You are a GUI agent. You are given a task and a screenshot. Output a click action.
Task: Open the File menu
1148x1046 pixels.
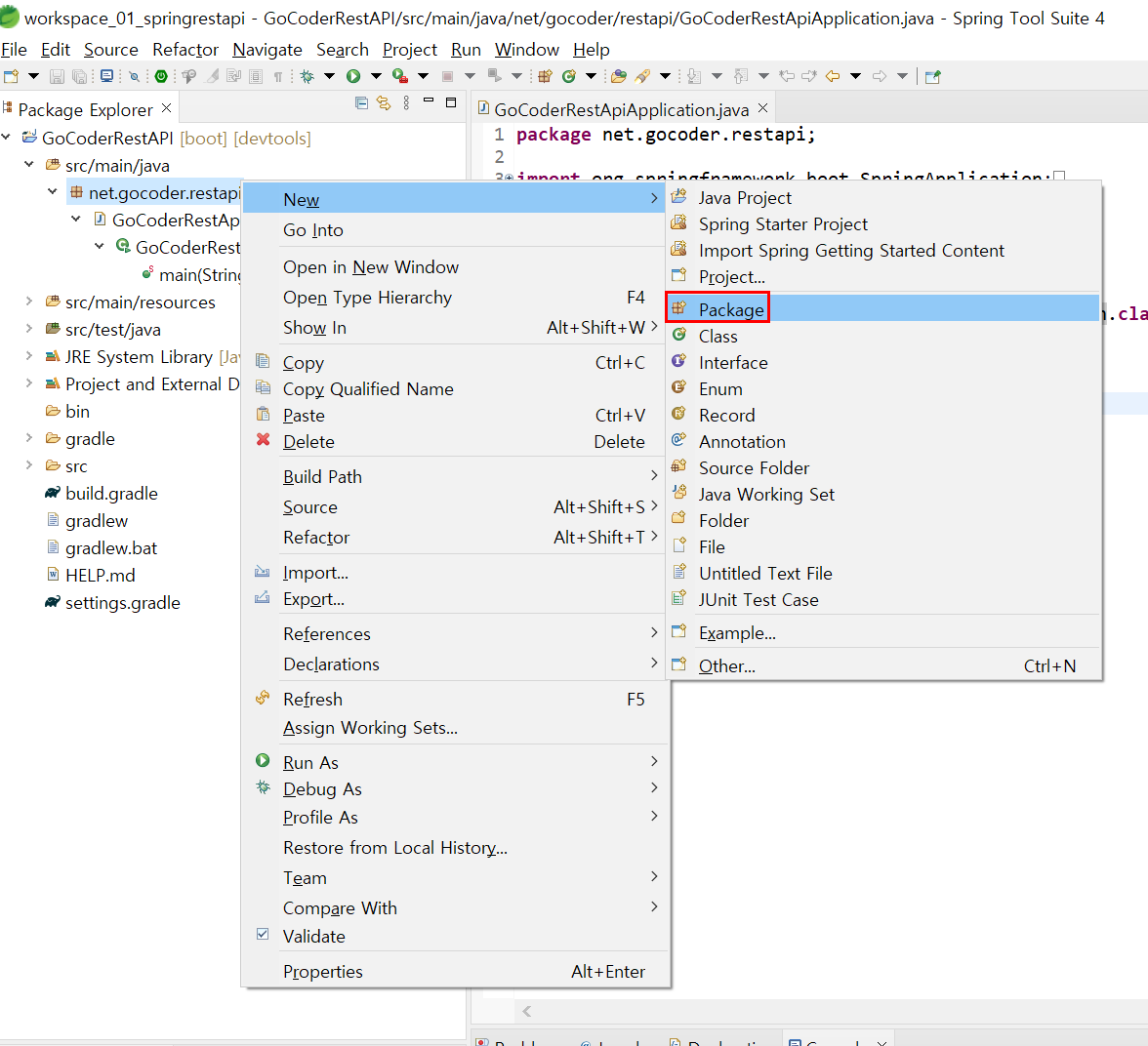[14, 50]
